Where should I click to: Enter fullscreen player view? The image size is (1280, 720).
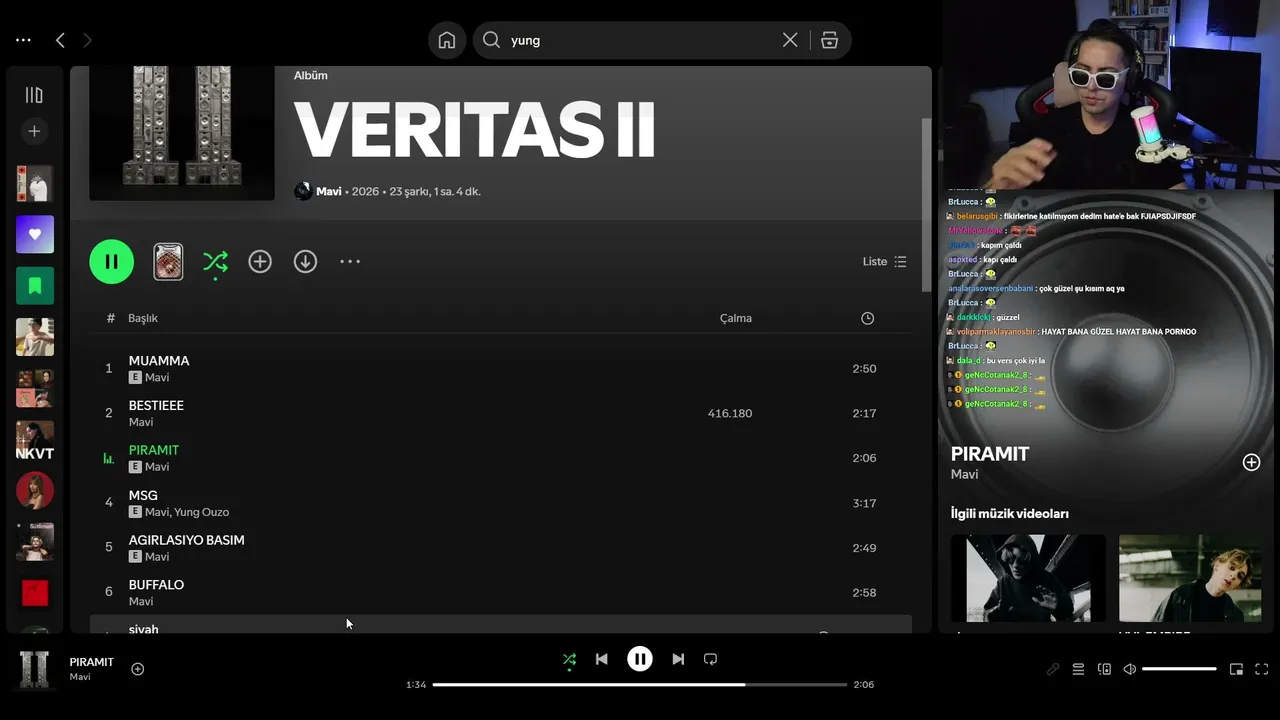1262,669
